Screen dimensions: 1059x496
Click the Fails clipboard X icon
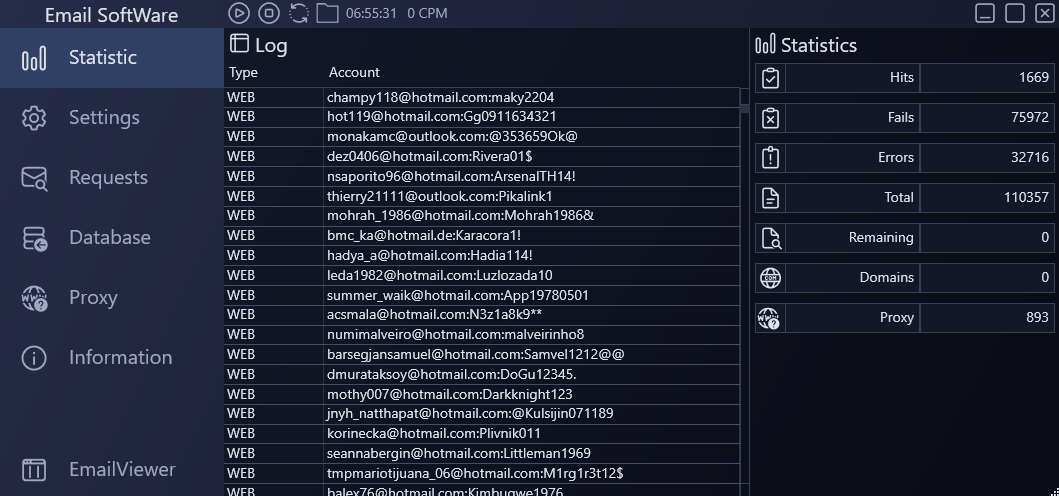770,118
